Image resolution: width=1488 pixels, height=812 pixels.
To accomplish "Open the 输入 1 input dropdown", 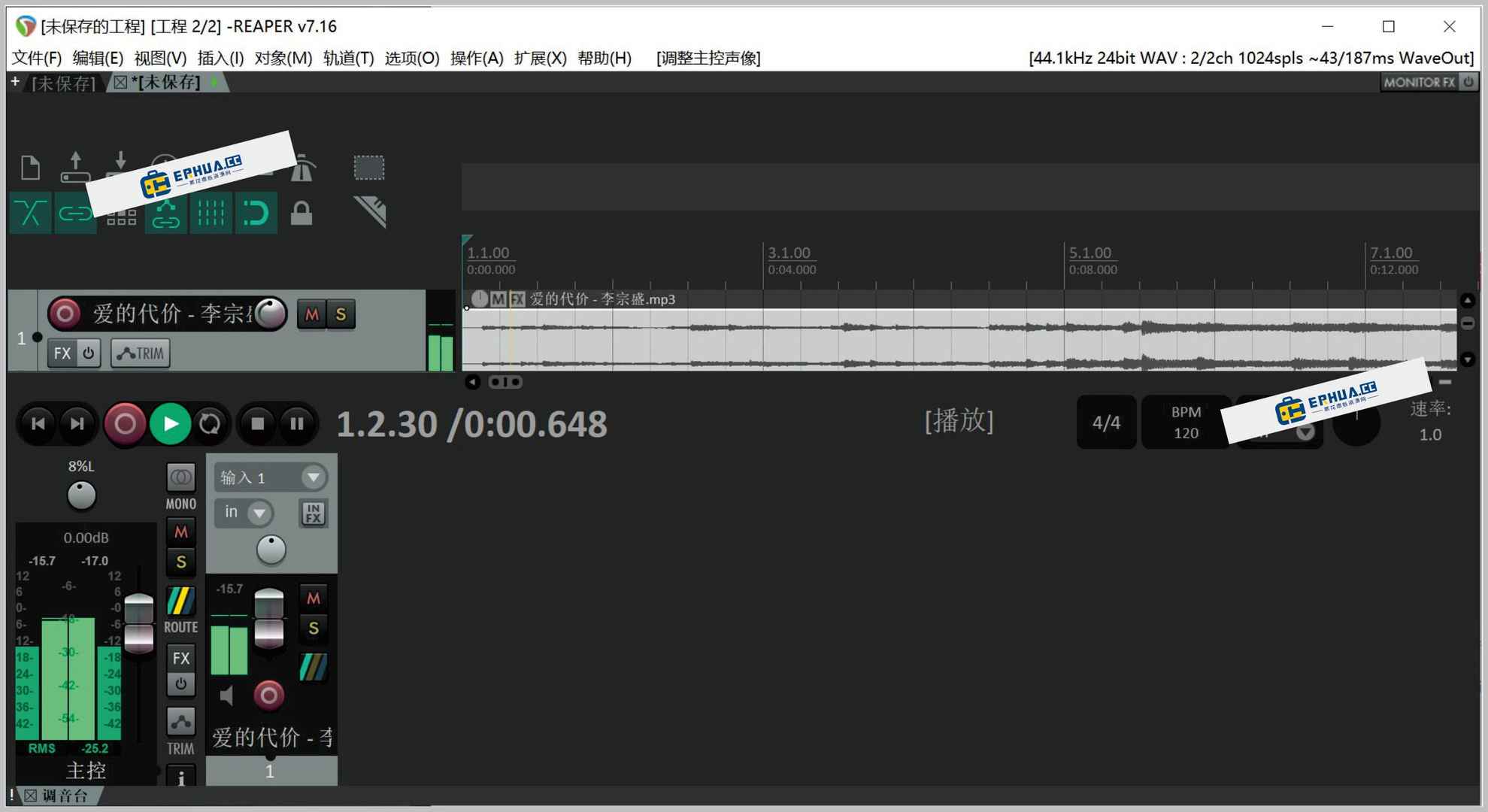I will [x=314, y=477].
